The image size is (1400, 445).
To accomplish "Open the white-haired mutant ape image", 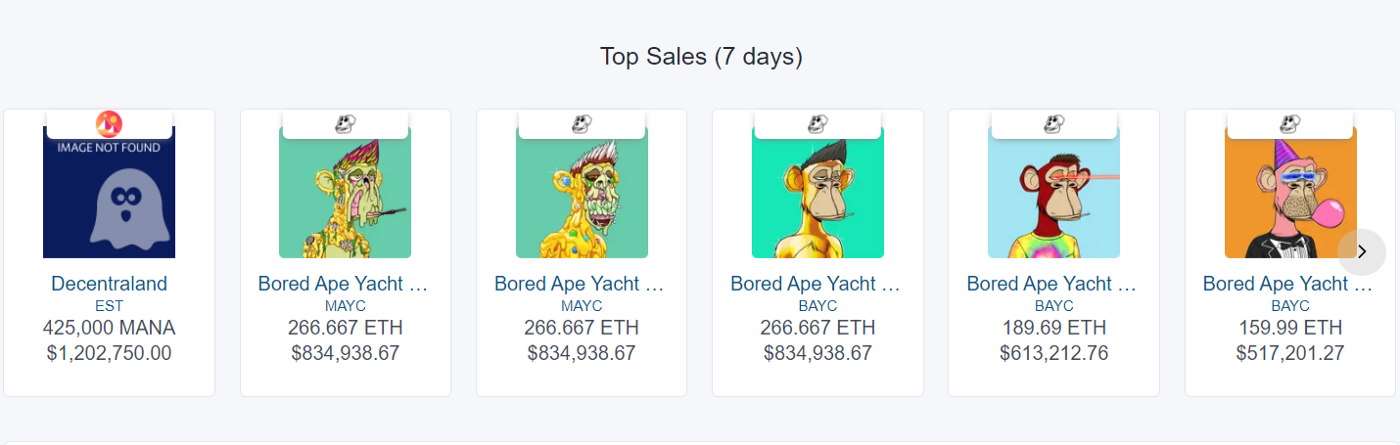I will tap(582, 192).
